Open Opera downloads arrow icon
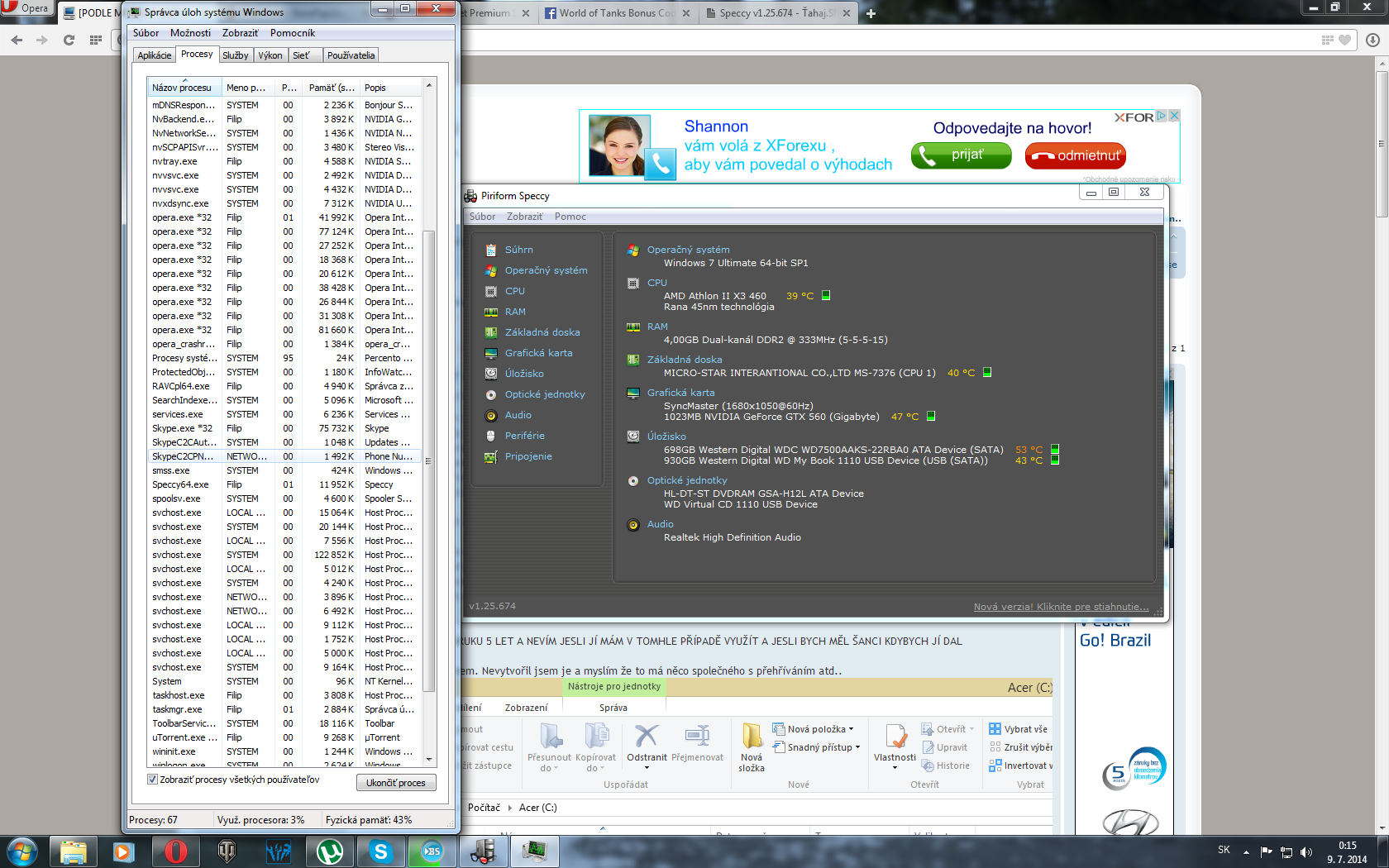The height and width of the screenshot is (868, 1389). [x=1372, y=40]
